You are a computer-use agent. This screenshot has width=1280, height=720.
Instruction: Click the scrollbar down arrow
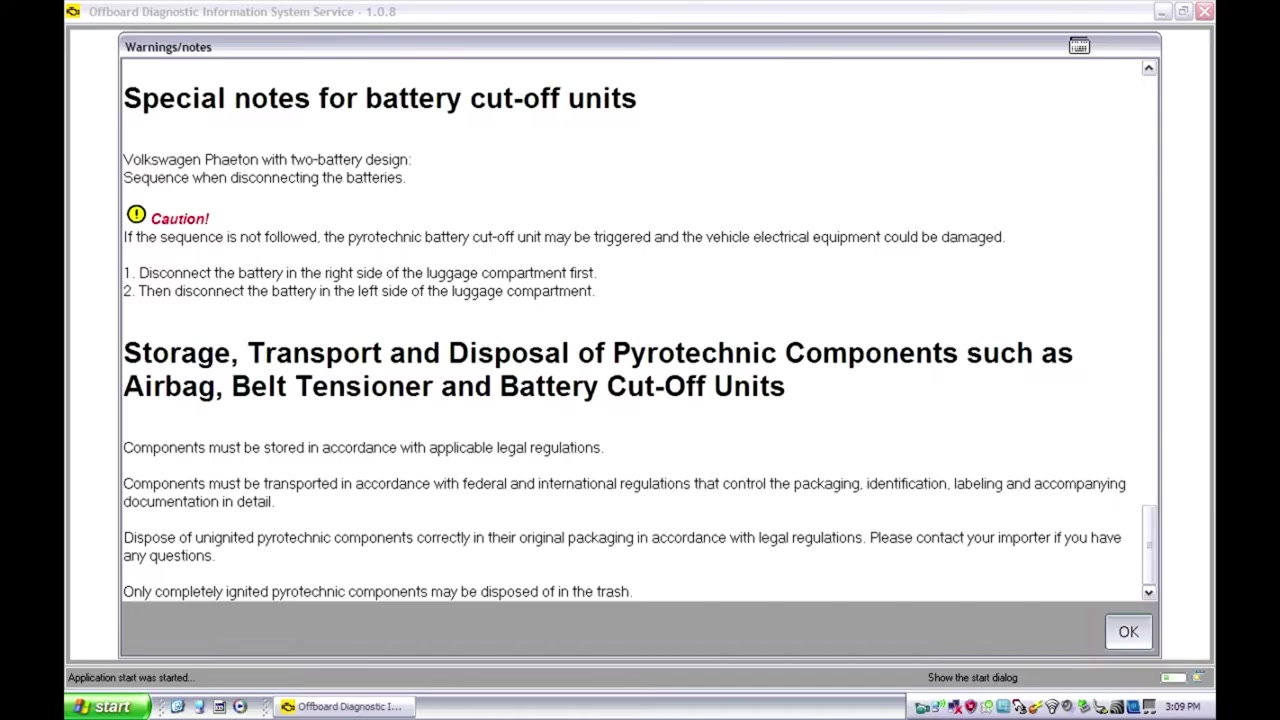pyautogui.click(x=1149, y=592)
